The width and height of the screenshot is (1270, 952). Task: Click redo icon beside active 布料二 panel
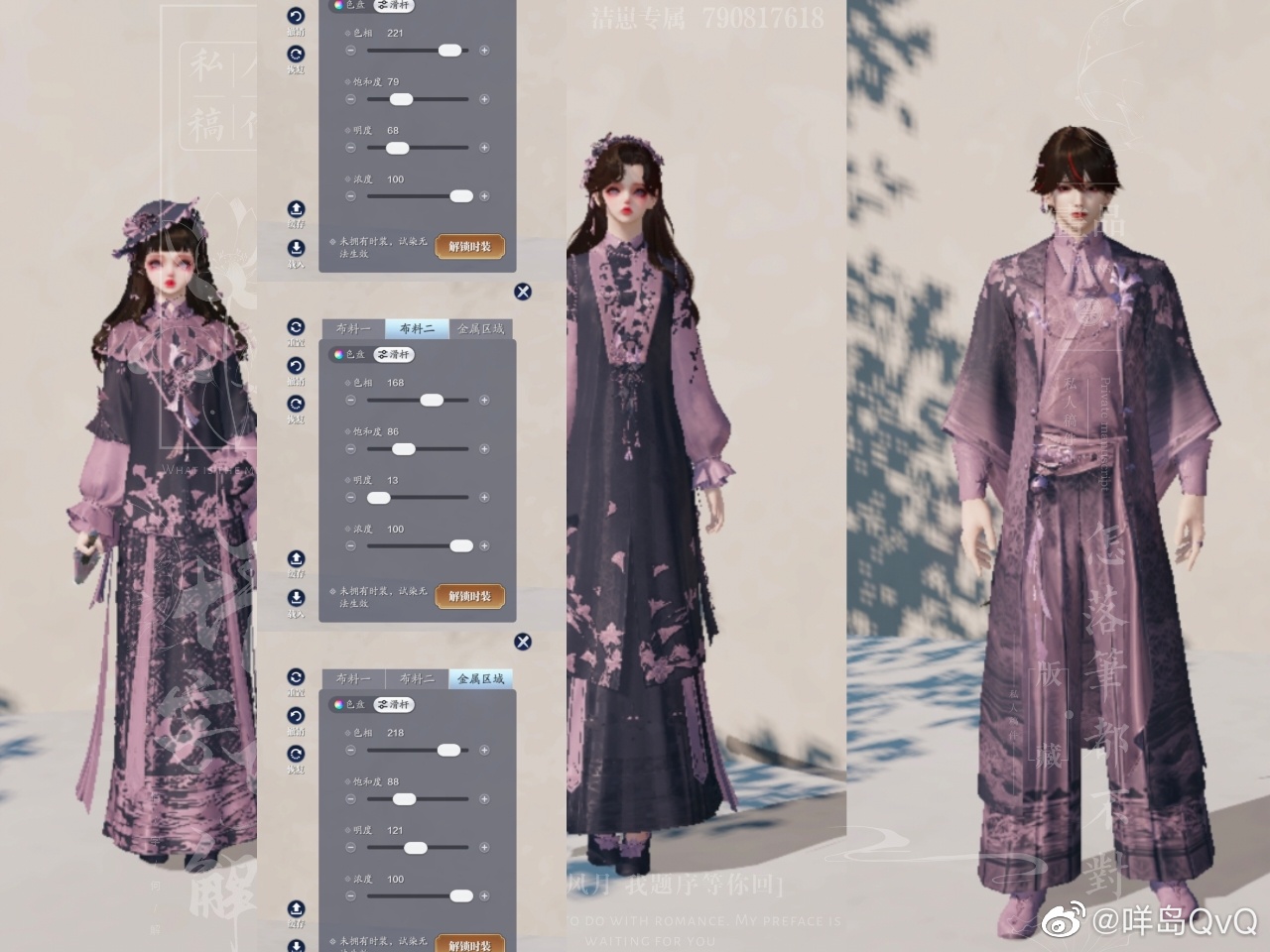click(296, 404)
